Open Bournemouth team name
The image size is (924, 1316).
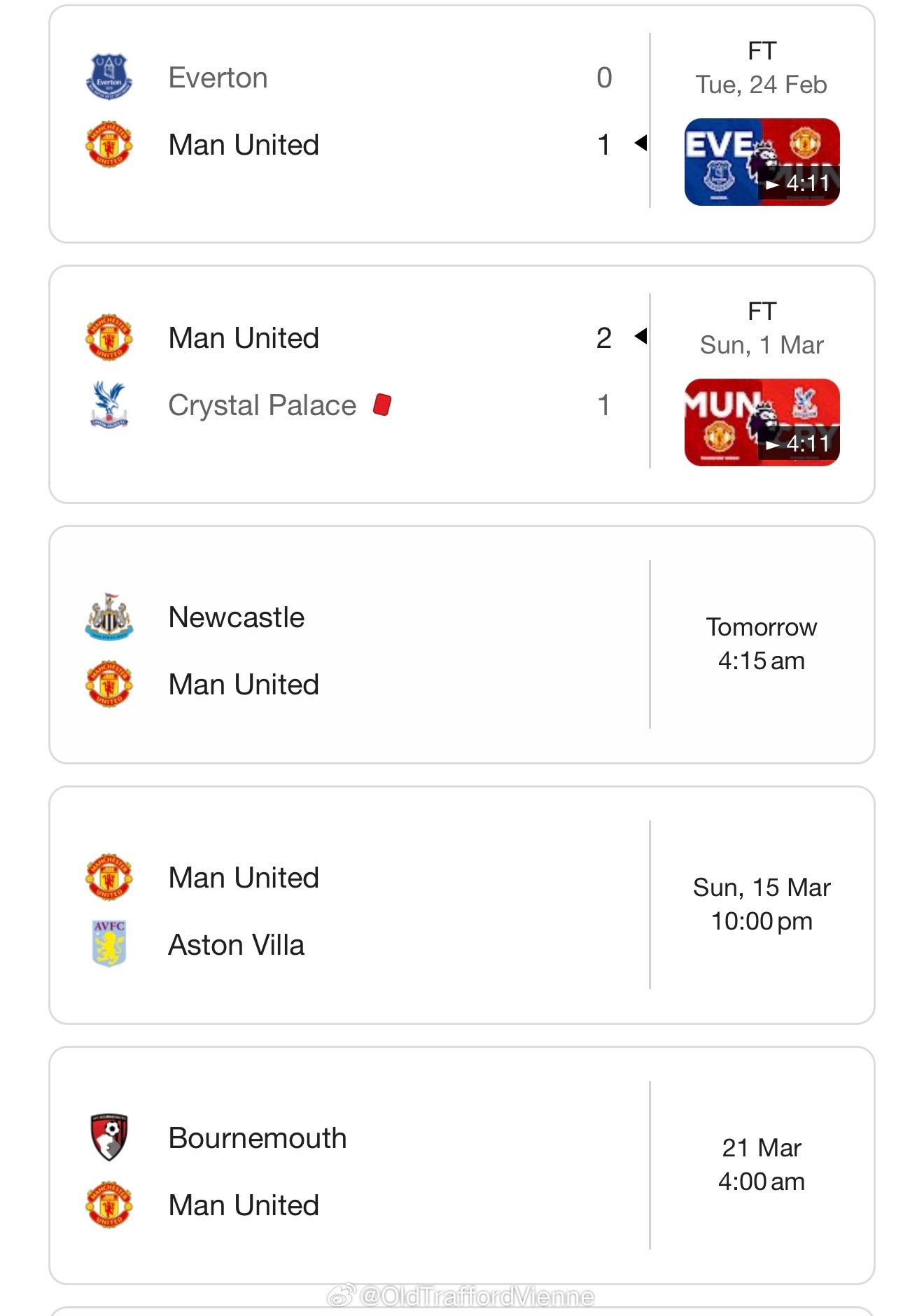point(258,1138)
